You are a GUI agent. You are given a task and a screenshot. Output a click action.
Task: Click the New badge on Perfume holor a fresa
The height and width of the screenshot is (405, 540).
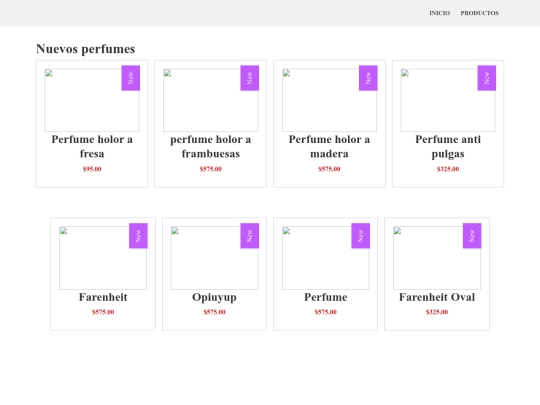[x=131, y=78]
